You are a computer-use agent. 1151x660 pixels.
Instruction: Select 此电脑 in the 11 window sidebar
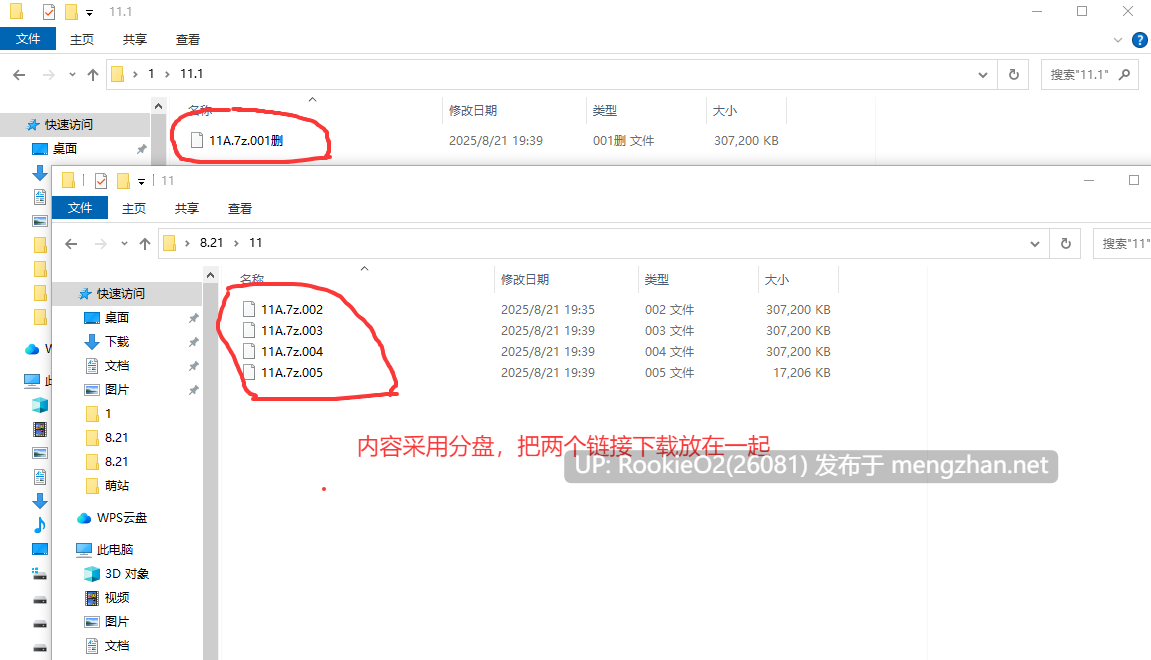115,549
